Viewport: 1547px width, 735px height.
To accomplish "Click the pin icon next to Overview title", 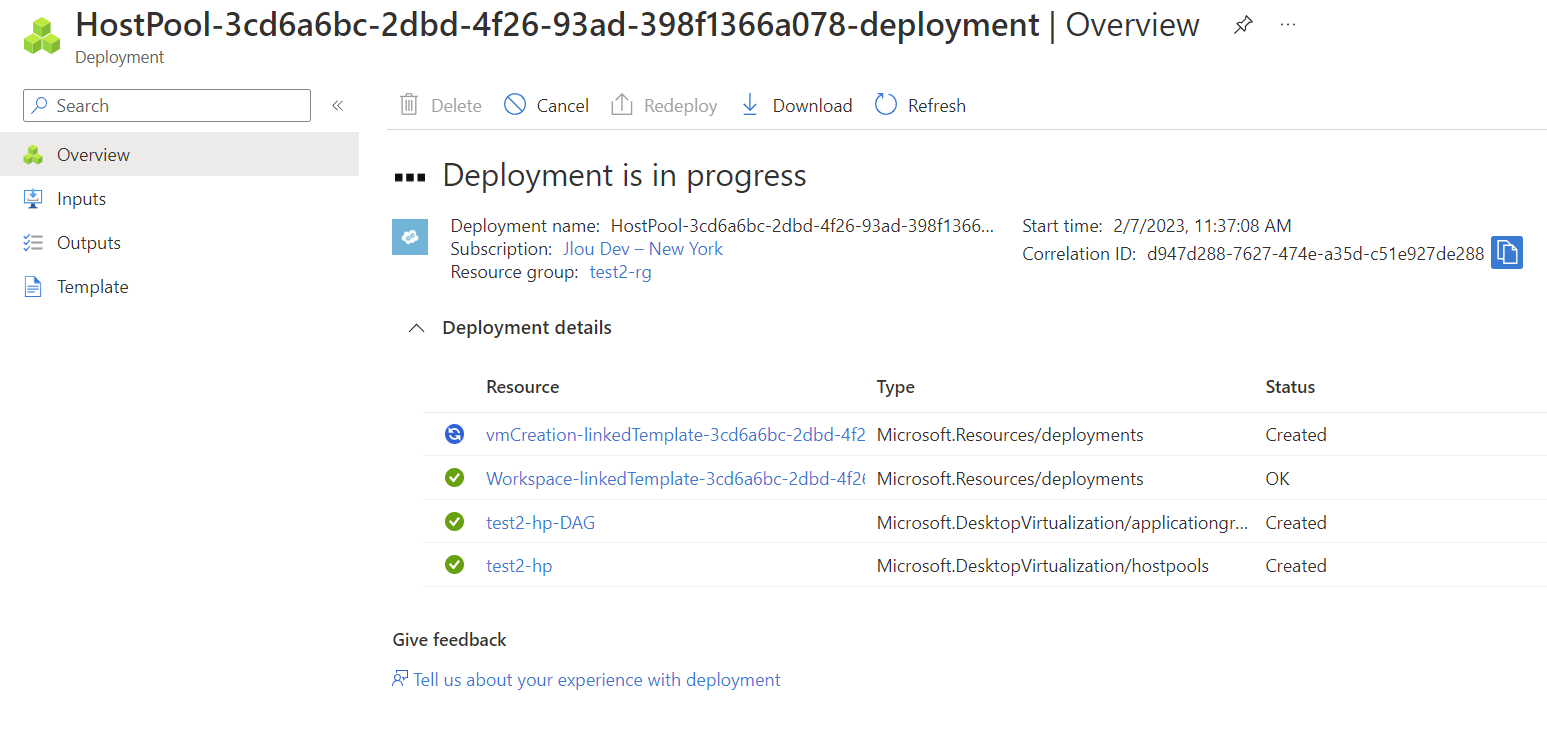I will [1243, 25].
